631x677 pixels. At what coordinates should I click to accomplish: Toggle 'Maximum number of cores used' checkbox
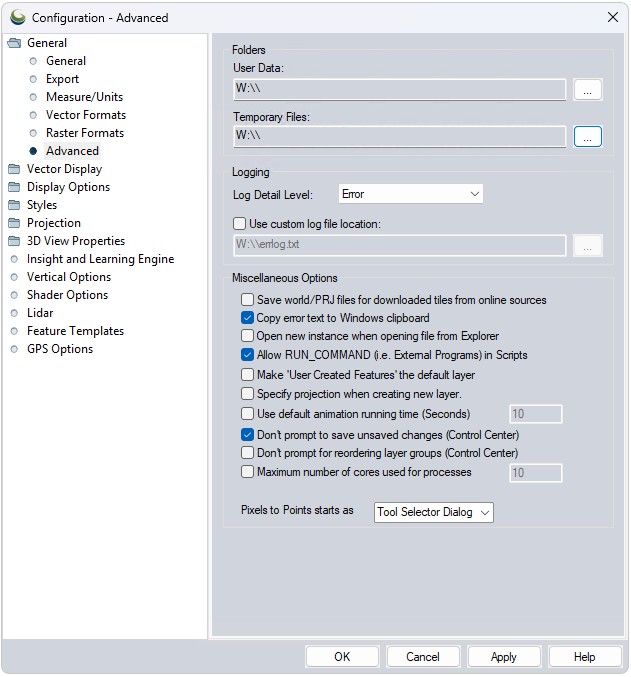click(x=248, y=472)
